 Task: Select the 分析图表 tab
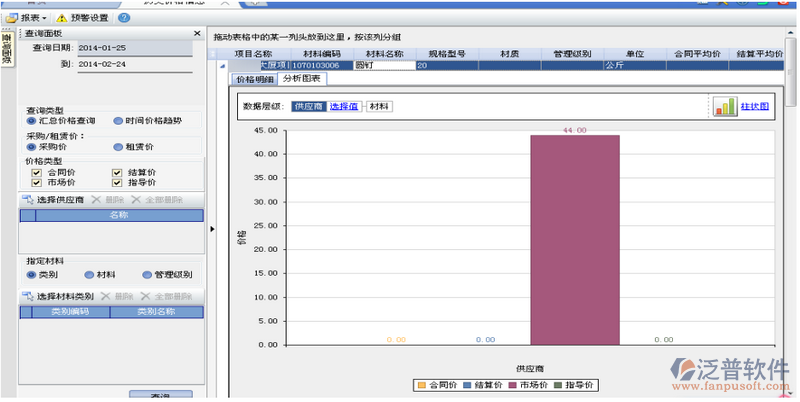point(301,77)
